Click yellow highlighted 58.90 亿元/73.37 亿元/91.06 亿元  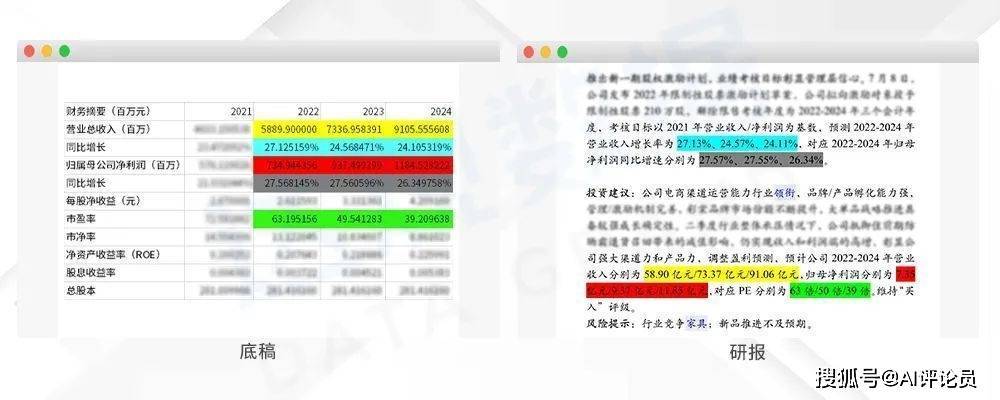(x=721, y=274)
